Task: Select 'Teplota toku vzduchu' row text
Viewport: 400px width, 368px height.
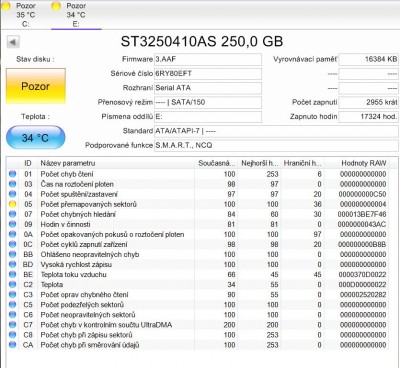Action: pos(73,274)
